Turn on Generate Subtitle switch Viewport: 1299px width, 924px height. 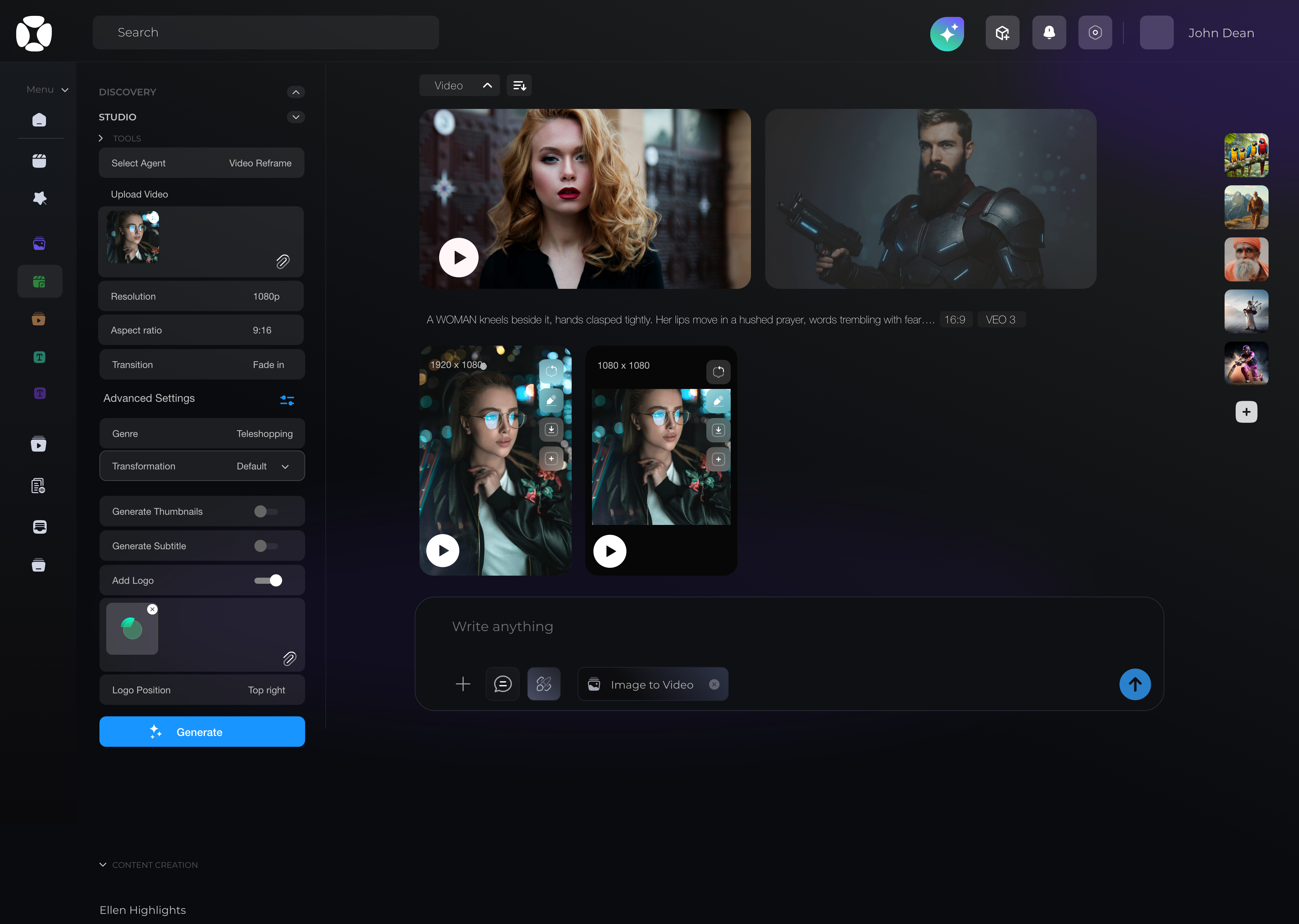pyautogui.click(x=266, y=546)
